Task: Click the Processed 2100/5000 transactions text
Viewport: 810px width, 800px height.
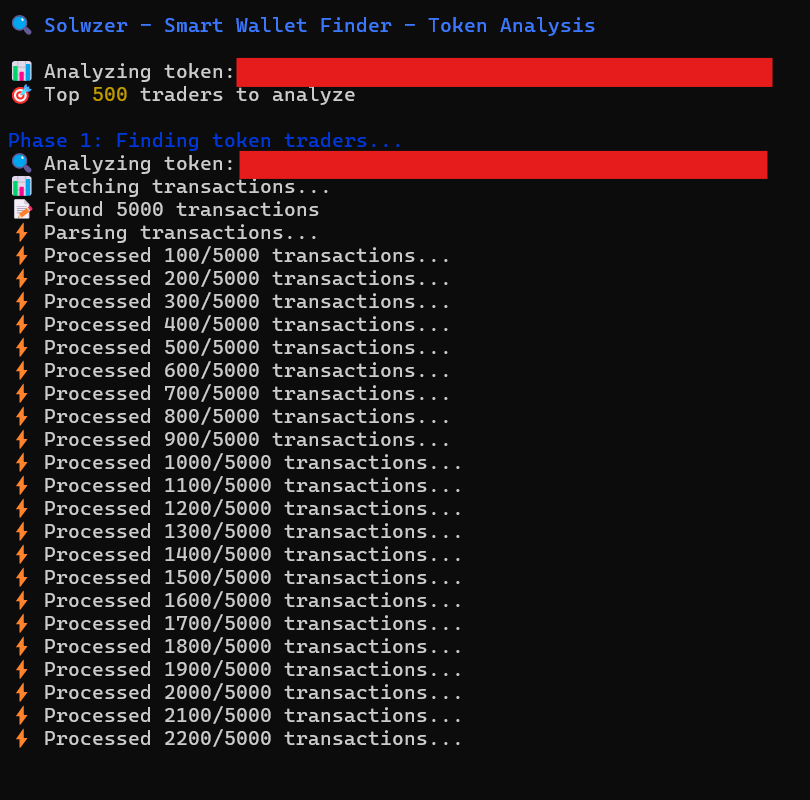Action: [253, 715]
